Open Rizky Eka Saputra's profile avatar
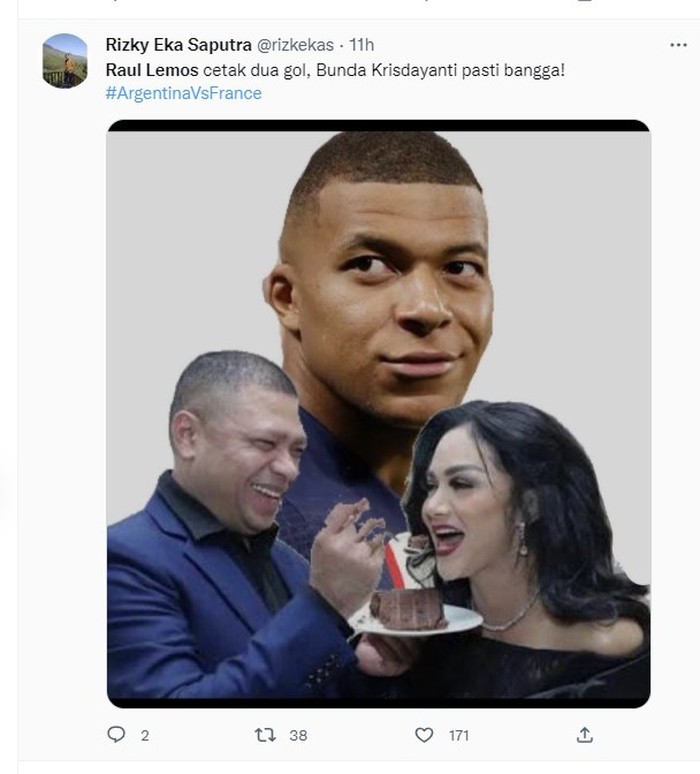 click(x=65, y=60)
